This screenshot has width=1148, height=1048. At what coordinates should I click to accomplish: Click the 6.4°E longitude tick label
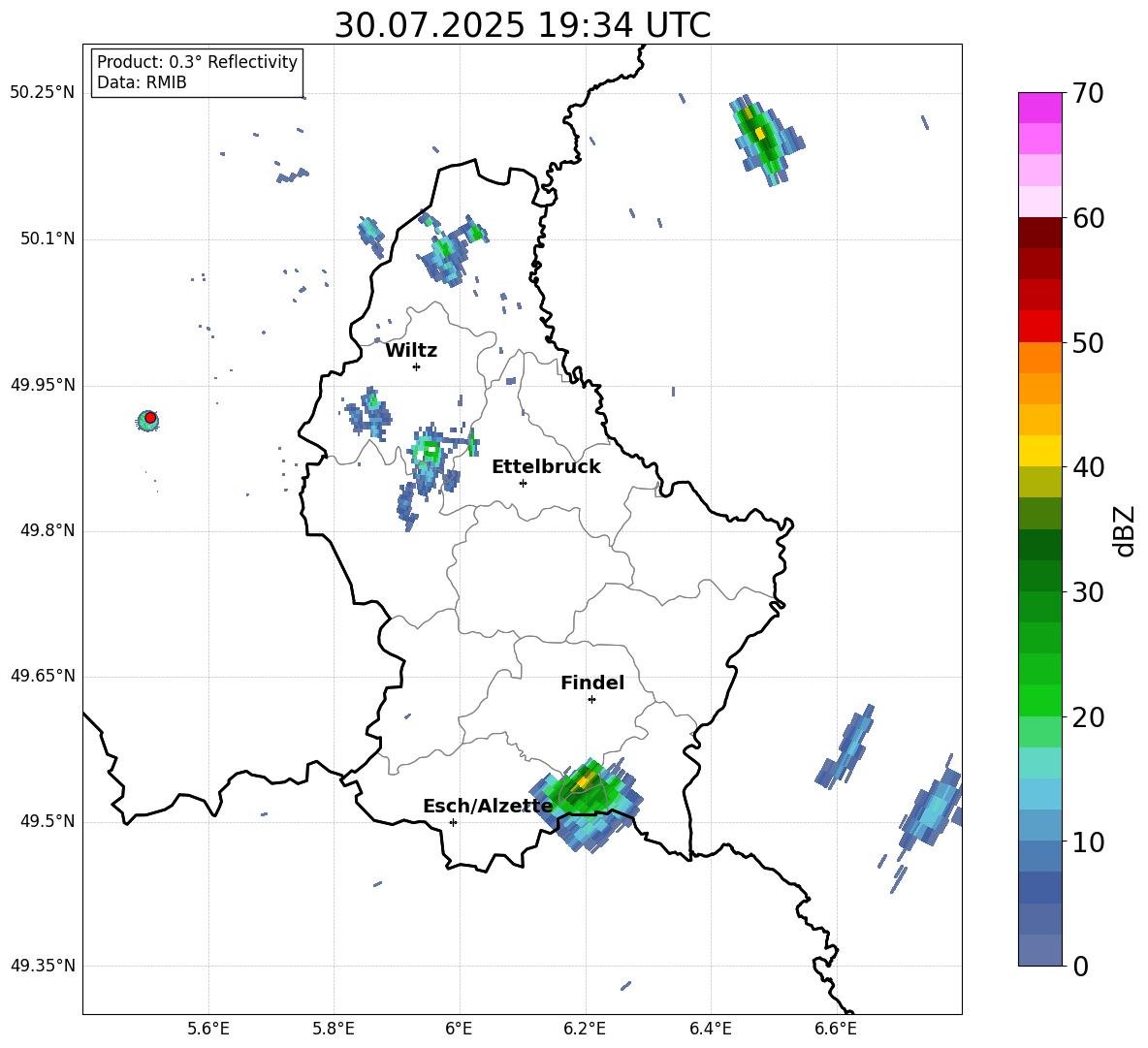click(x=710, y=1029)
